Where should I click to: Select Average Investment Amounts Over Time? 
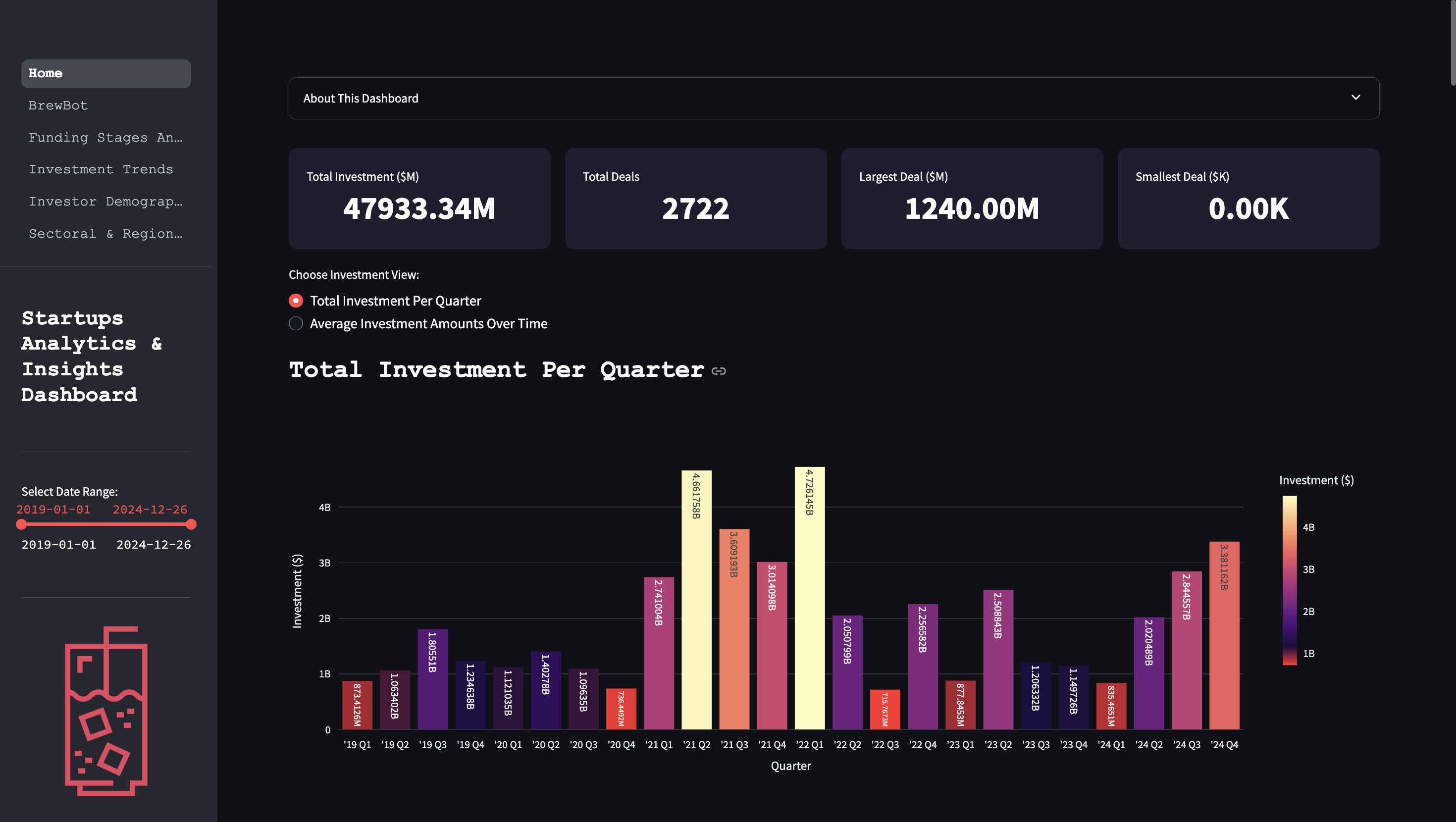pyautogui.click(x=296, y=324)
